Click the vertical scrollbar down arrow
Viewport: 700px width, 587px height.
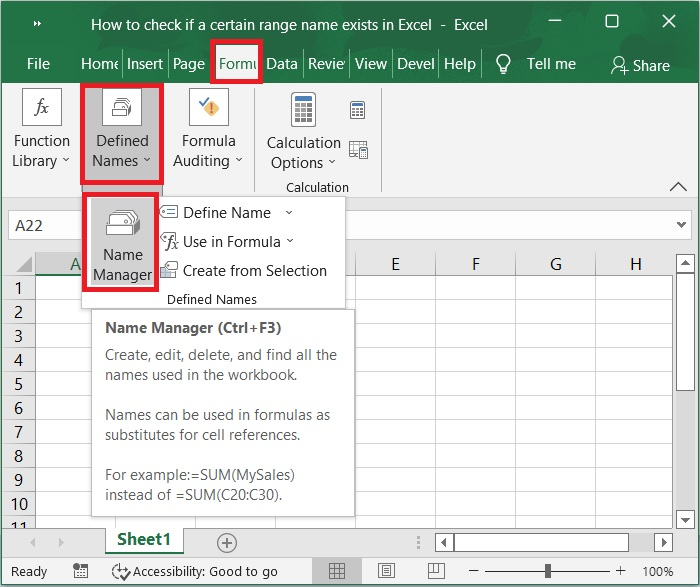tap(684, 520)
